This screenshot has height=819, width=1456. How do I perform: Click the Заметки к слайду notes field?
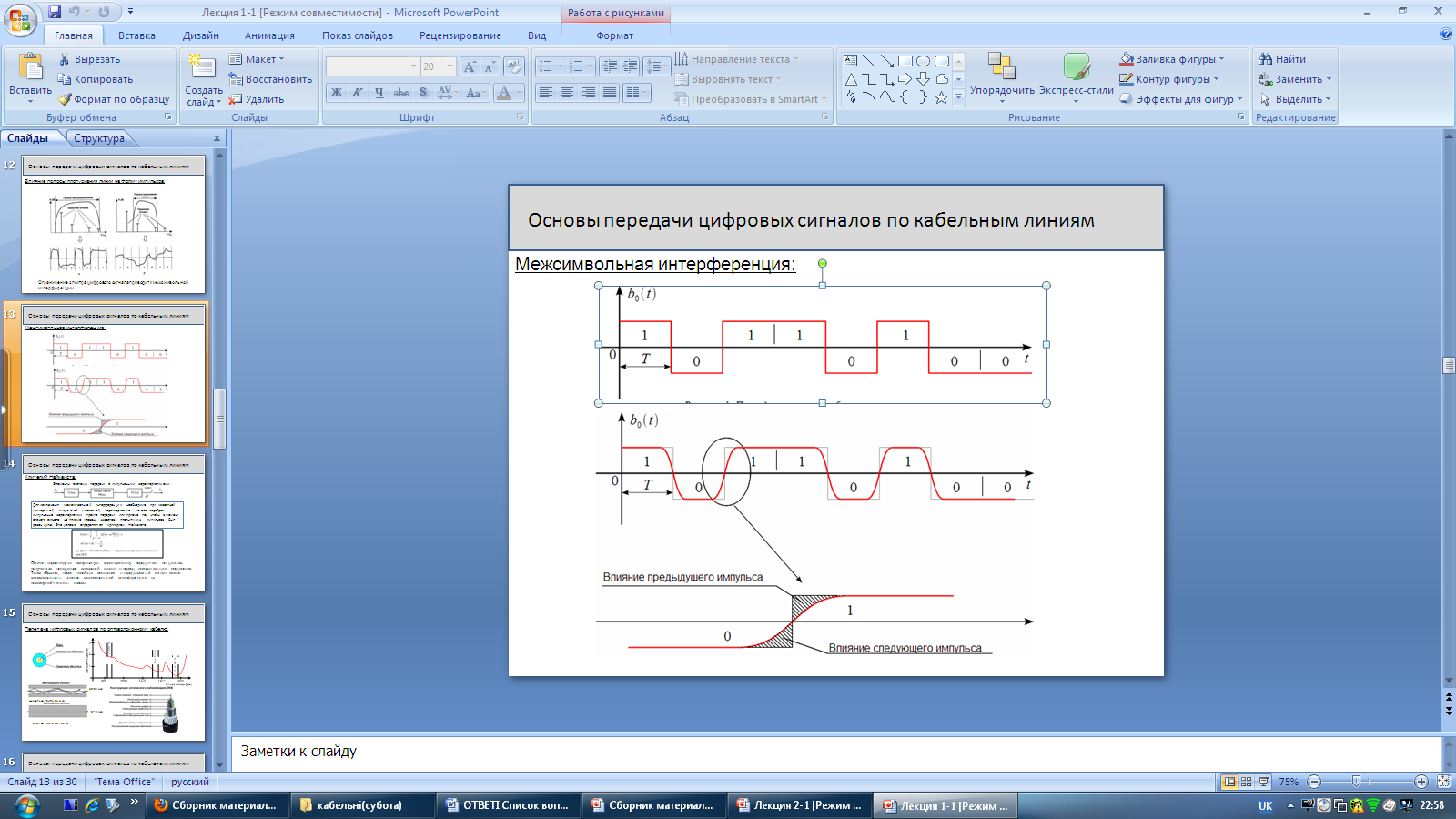coord(835,752)
